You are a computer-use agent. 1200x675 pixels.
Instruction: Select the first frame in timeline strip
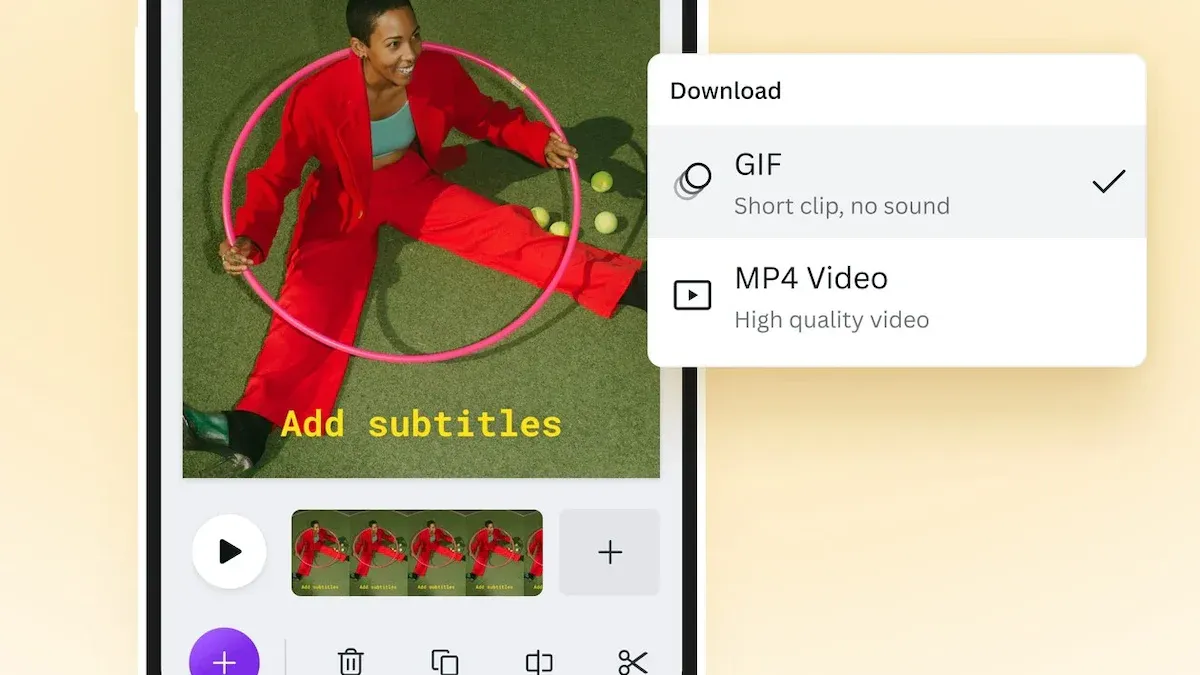pos(320,552)
